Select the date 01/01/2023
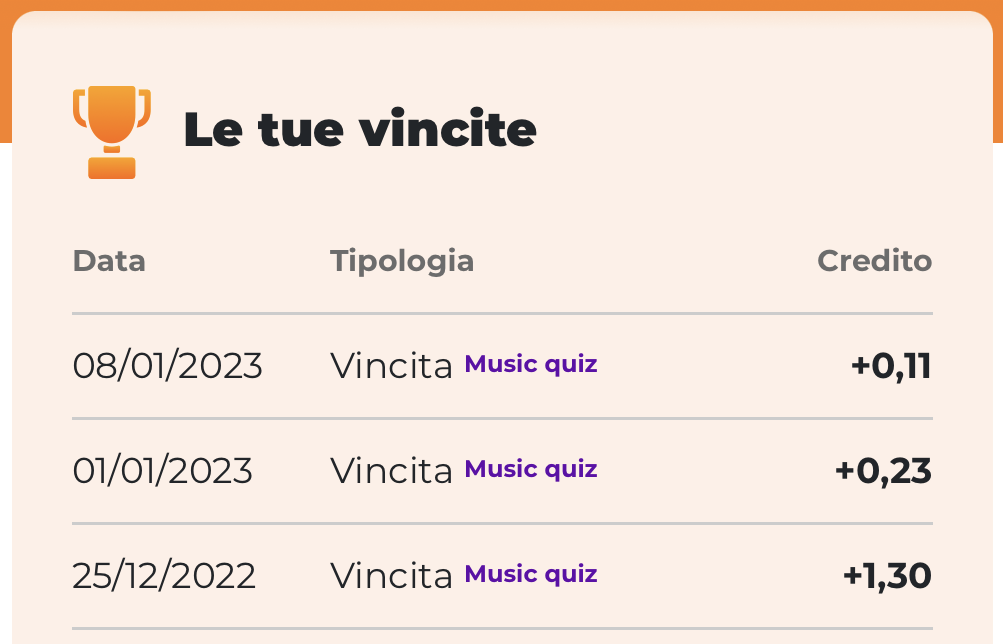The width and height of the screenshot is (1003, 644). click(162, 471)
